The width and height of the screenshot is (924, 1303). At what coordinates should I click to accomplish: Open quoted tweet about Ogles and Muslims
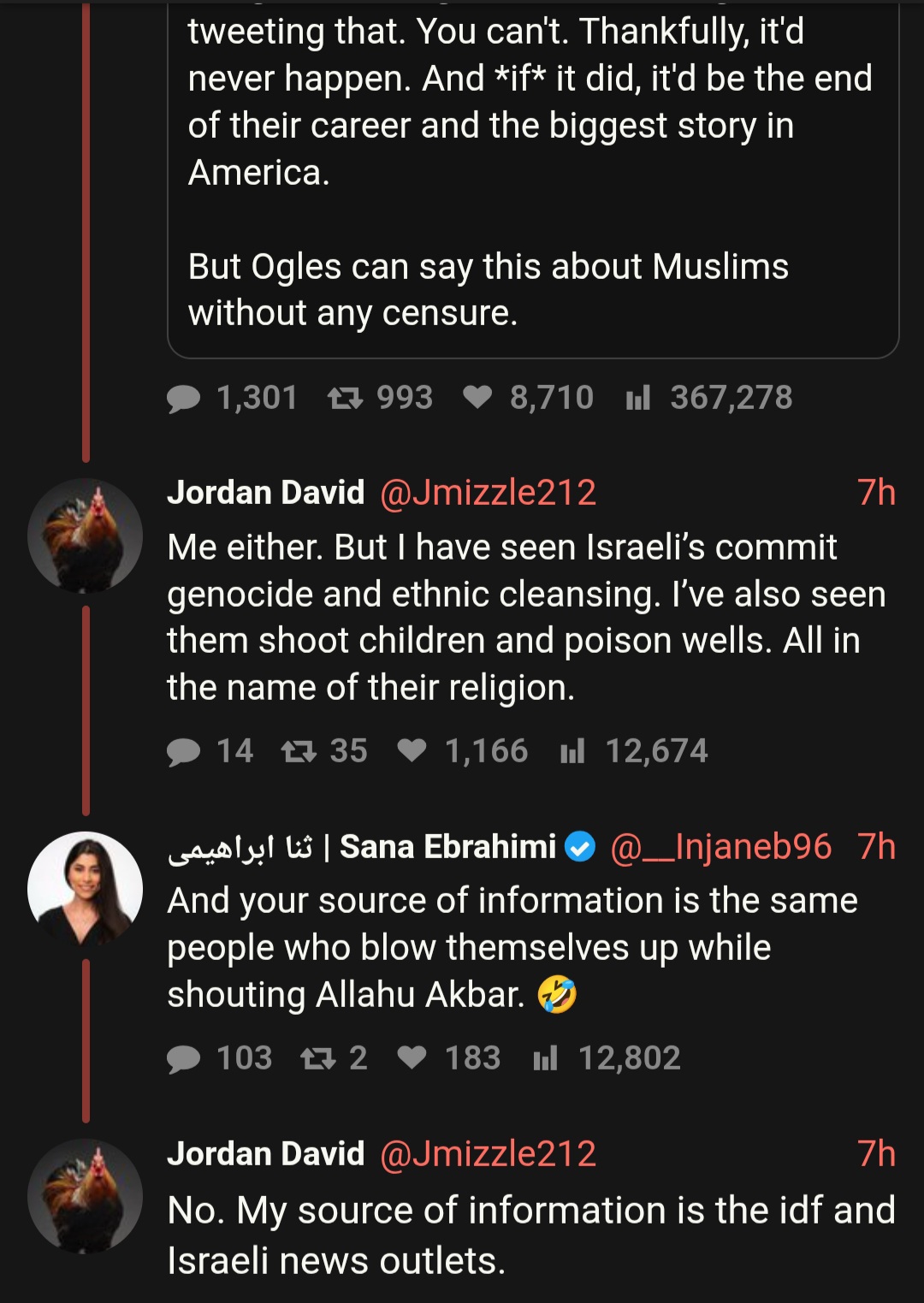[533, 180]
